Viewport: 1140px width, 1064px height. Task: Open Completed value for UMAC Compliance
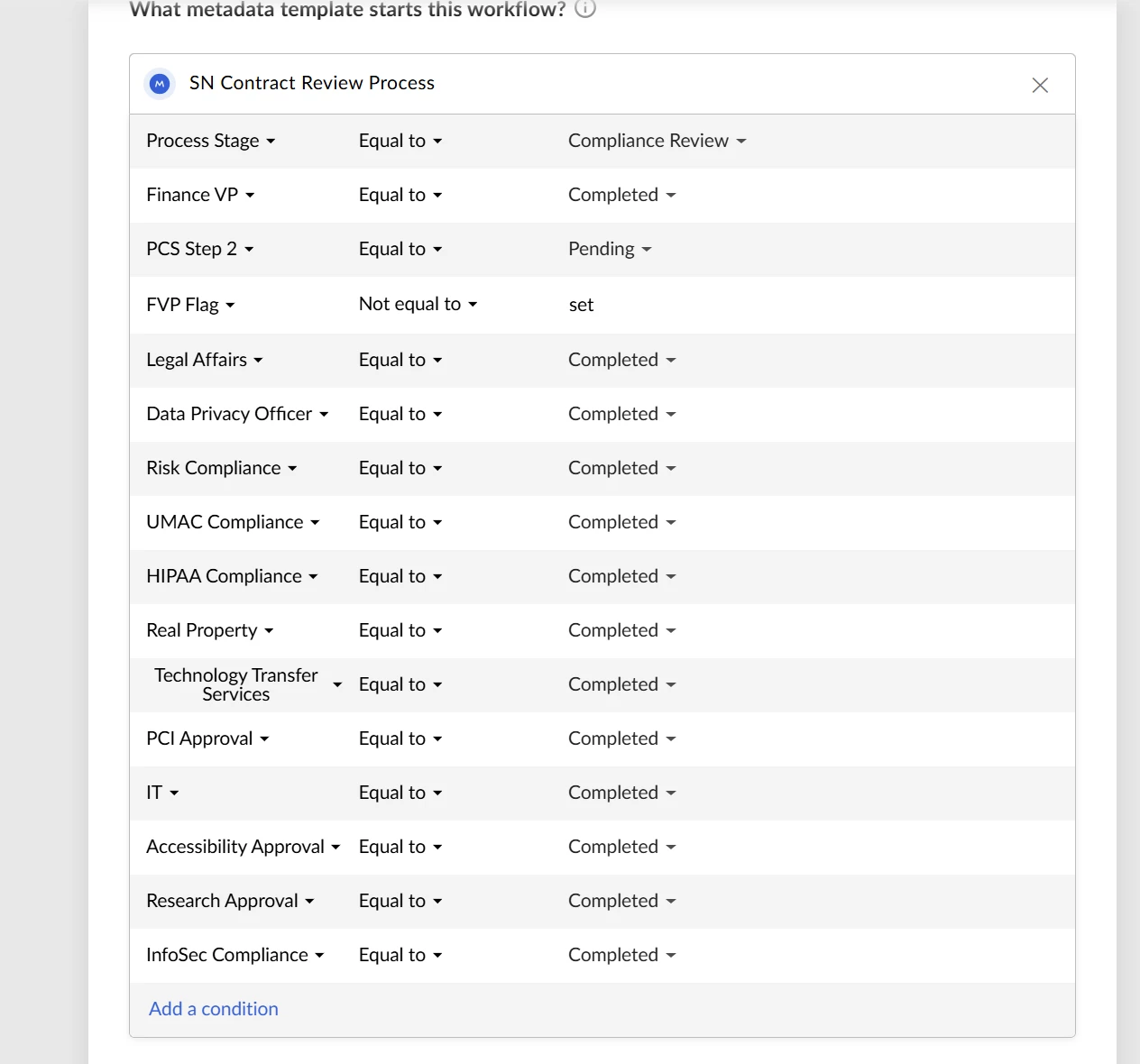click(622, 522)
